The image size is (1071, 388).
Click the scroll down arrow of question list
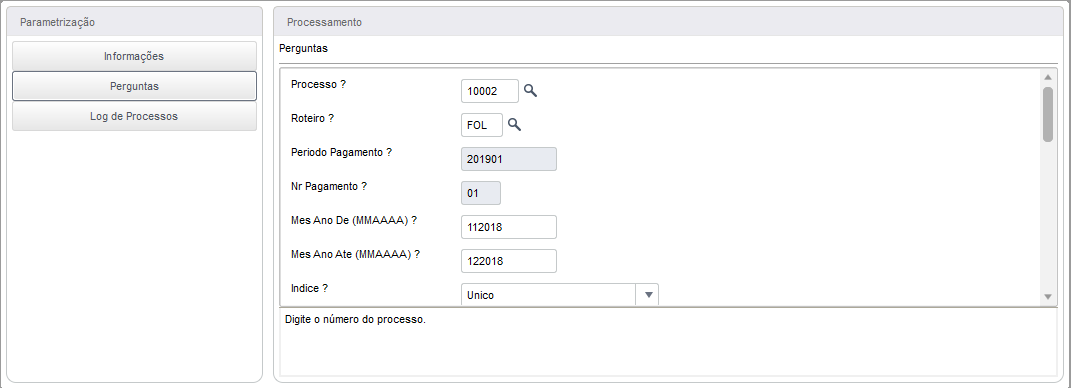pos(1048,296)
